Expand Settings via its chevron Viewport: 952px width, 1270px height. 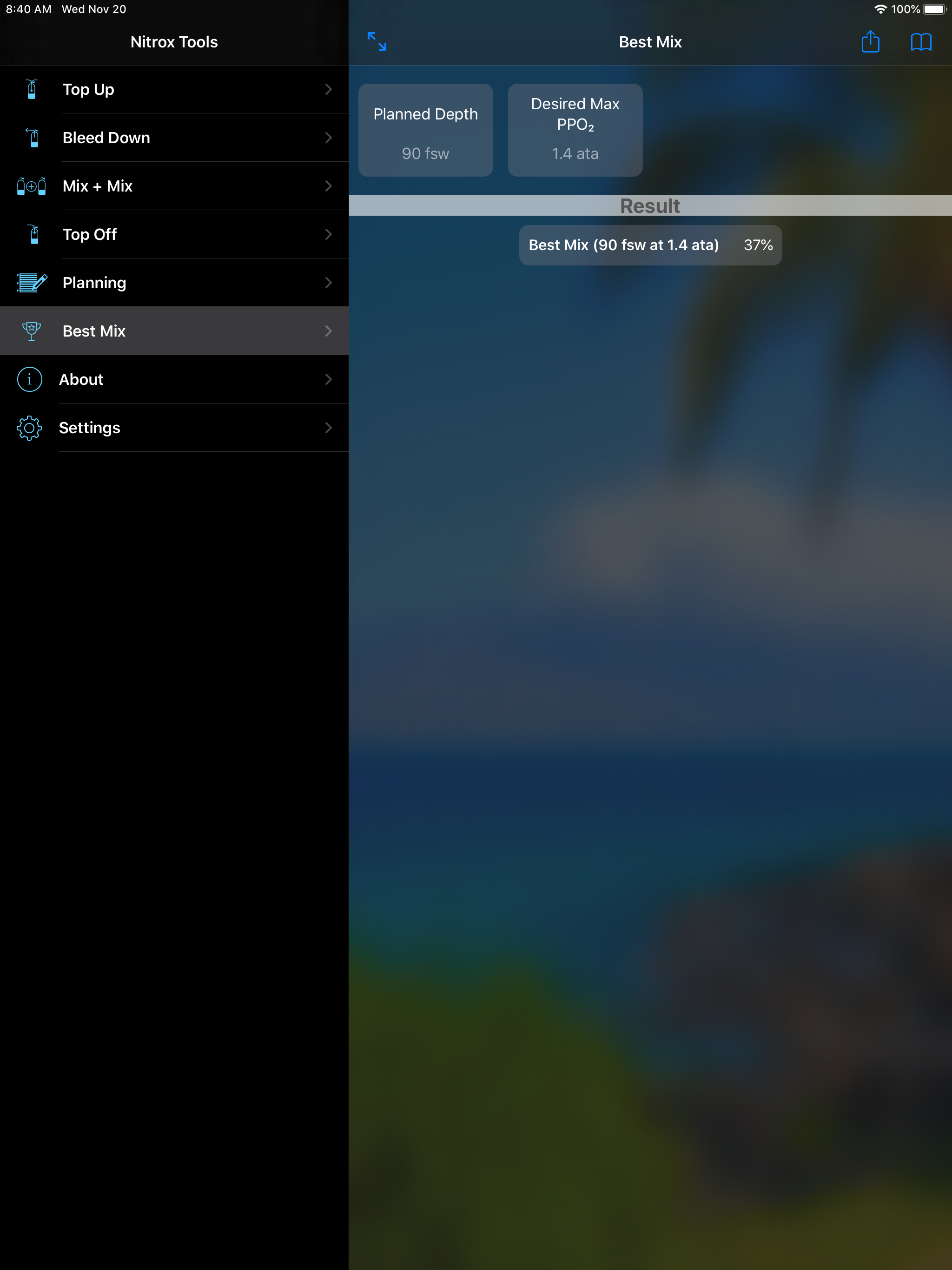click(x=329, y=428)
